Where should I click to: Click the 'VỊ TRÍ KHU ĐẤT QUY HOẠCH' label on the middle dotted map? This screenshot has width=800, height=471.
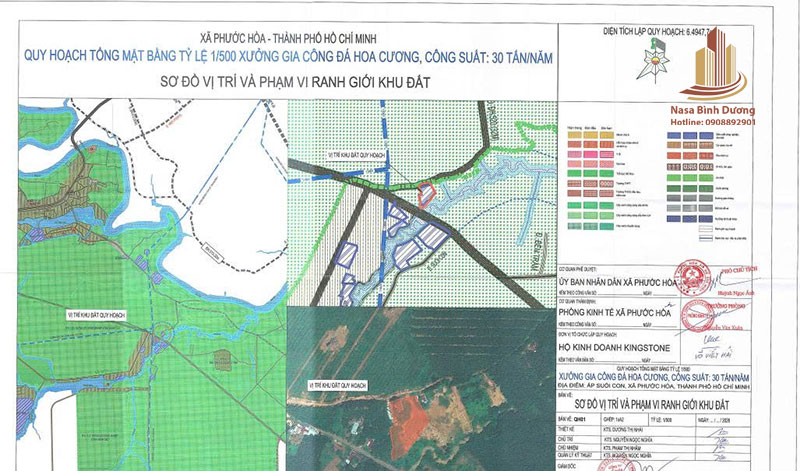[x=357, y=155]
